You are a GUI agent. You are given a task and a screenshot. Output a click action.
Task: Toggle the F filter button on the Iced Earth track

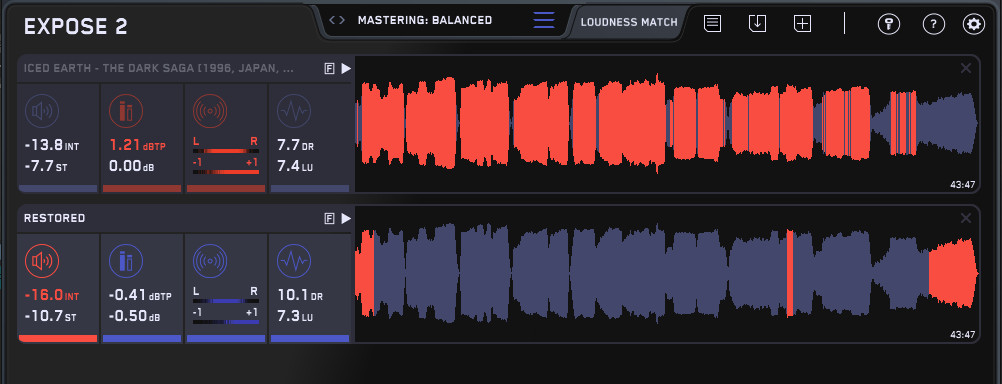tap(330, 69)
